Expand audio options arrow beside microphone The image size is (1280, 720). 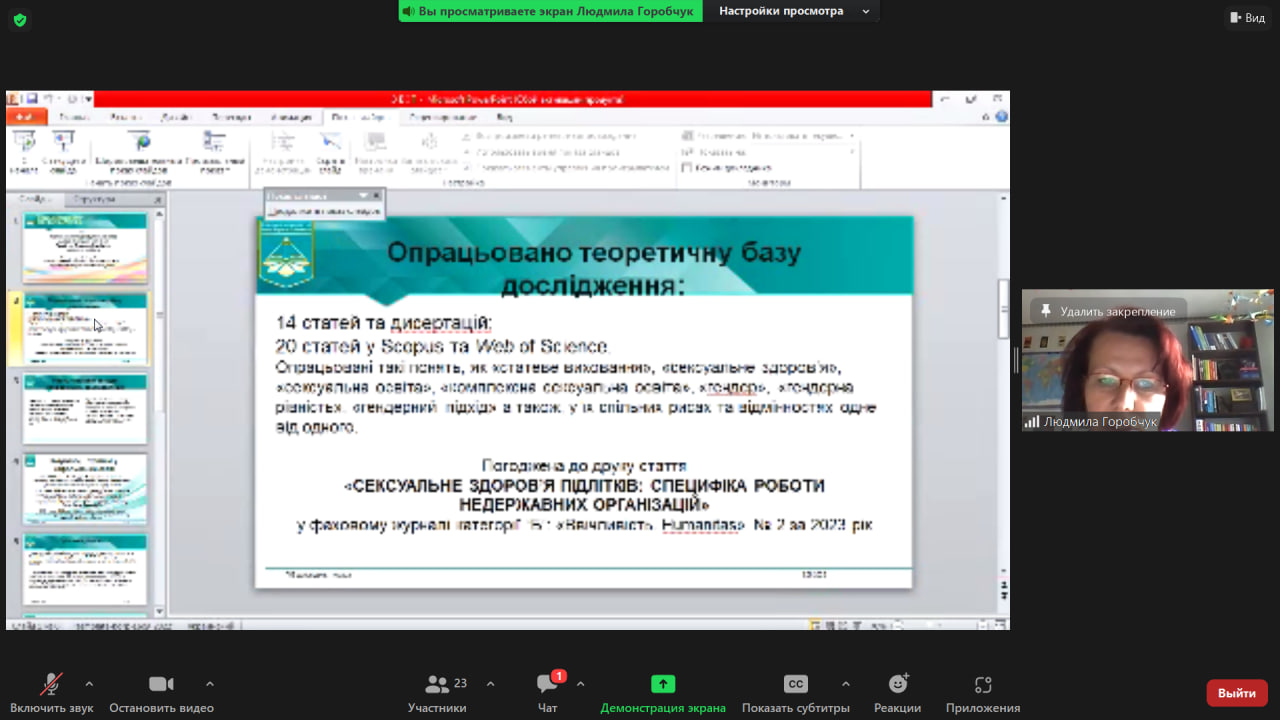coord(89,684)
